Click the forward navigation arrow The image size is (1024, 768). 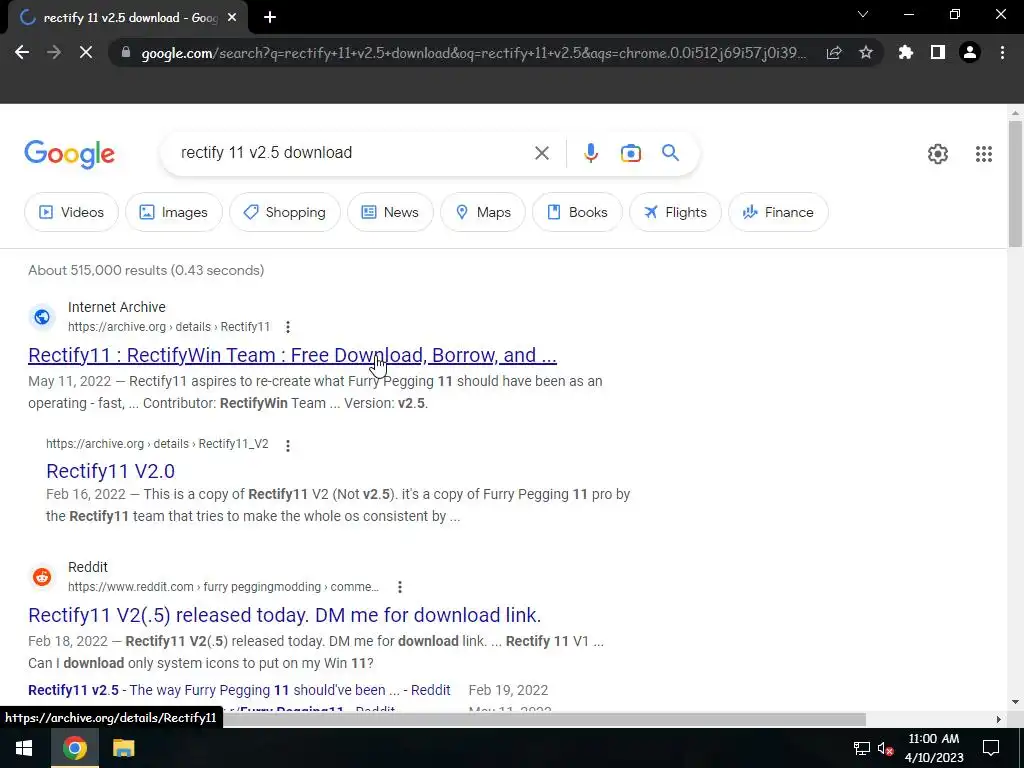(x=54, y=53)
